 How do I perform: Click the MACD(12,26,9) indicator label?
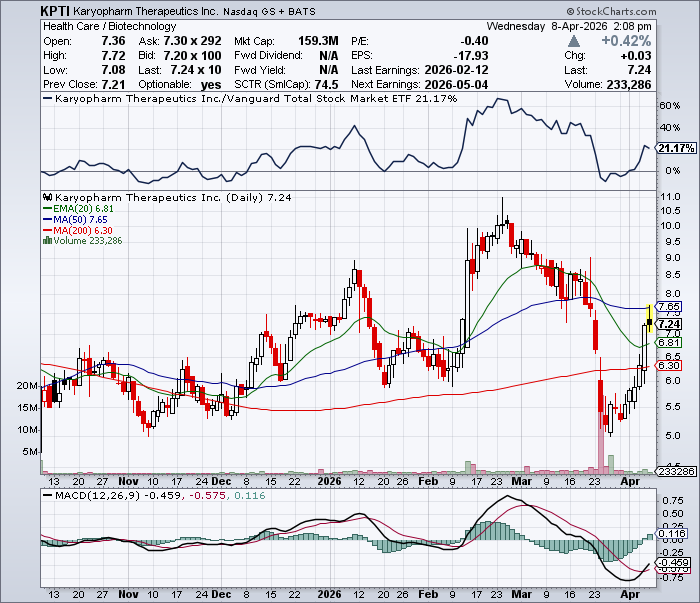point(97,495)
